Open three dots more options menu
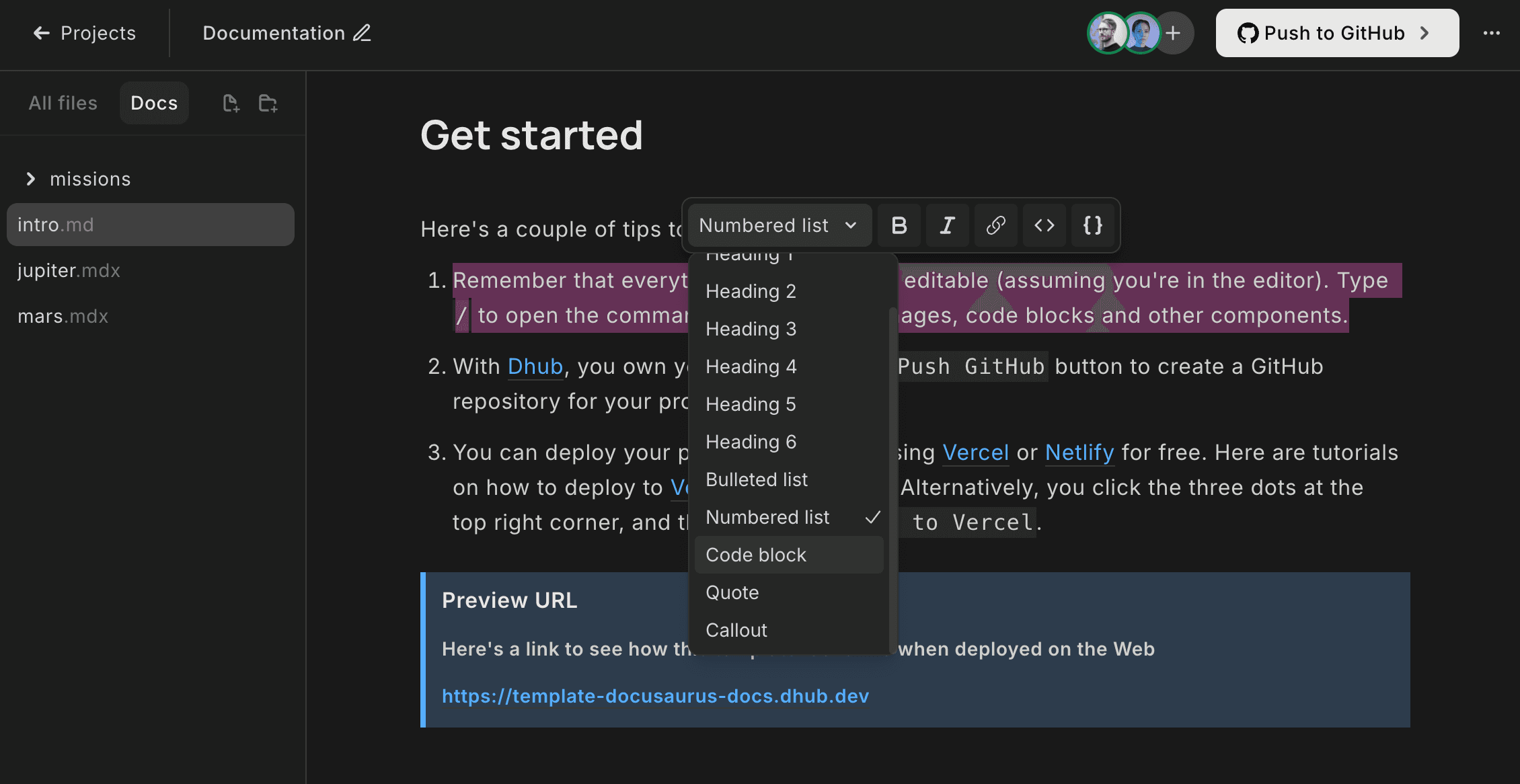 pos(1491,33)
